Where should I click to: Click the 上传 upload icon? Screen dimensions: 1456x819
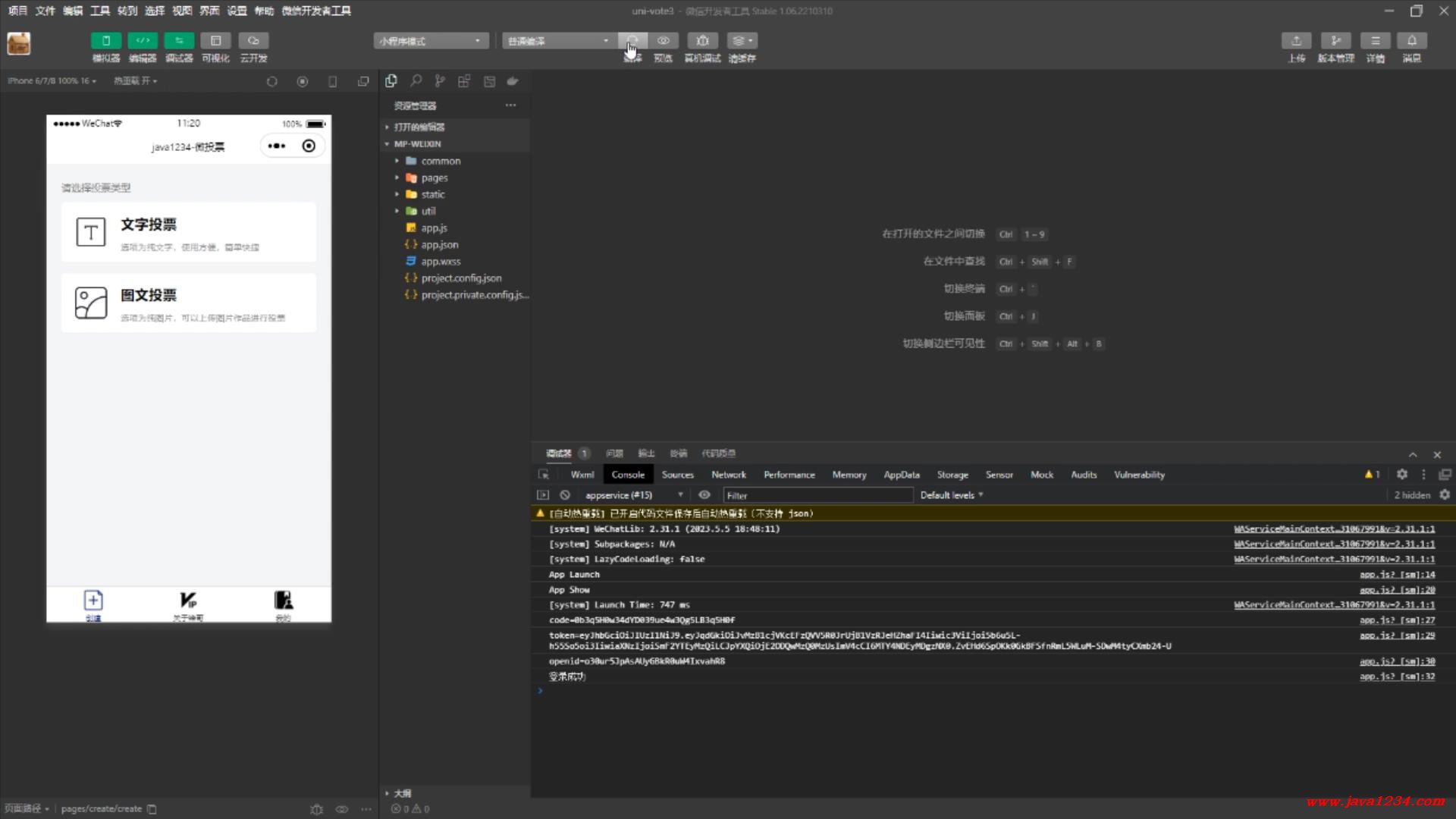pos(1297,41)
